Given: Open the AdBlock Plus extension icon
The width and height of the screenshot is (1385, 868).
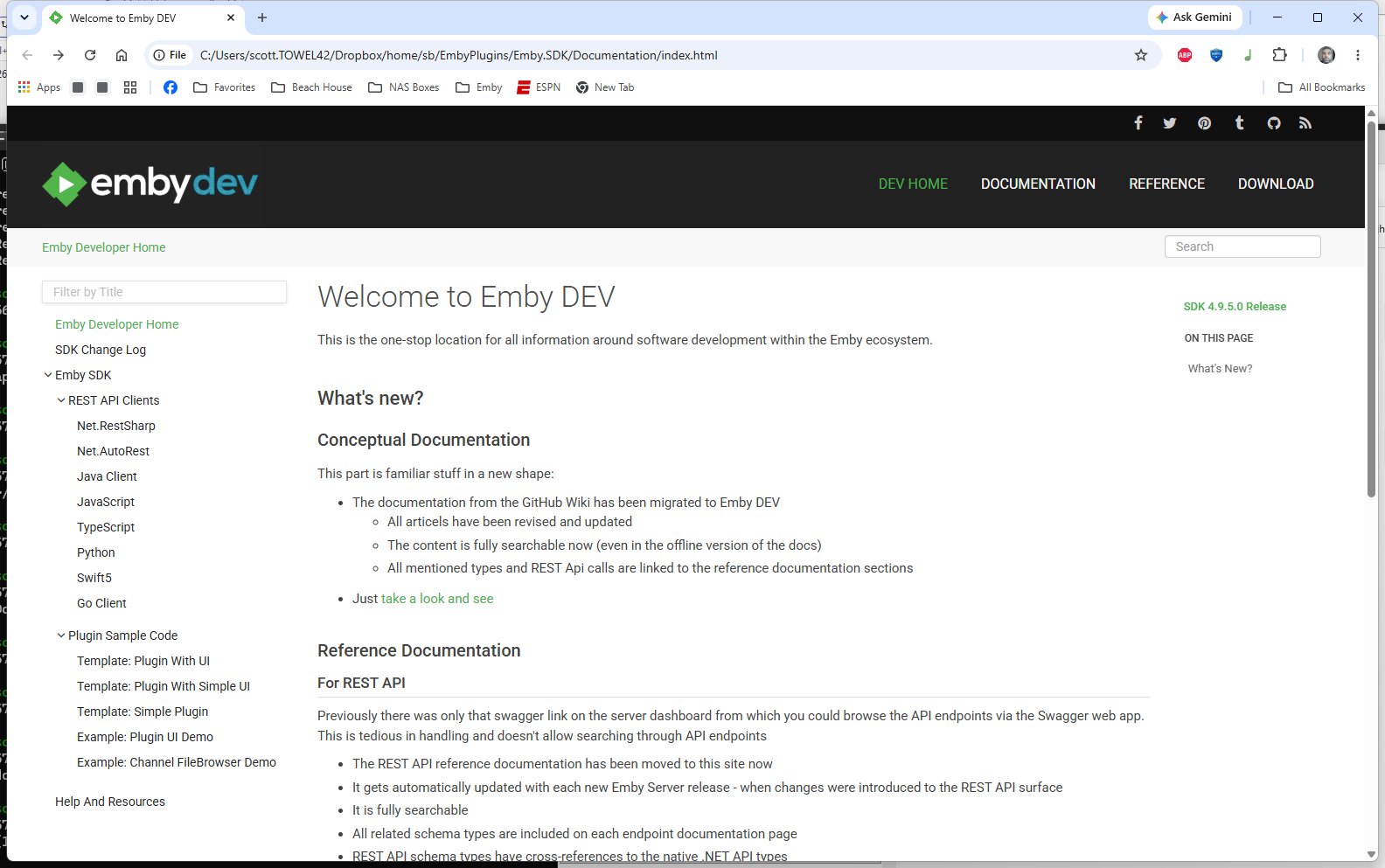Looking at the screenshot, I should 1185,55.
